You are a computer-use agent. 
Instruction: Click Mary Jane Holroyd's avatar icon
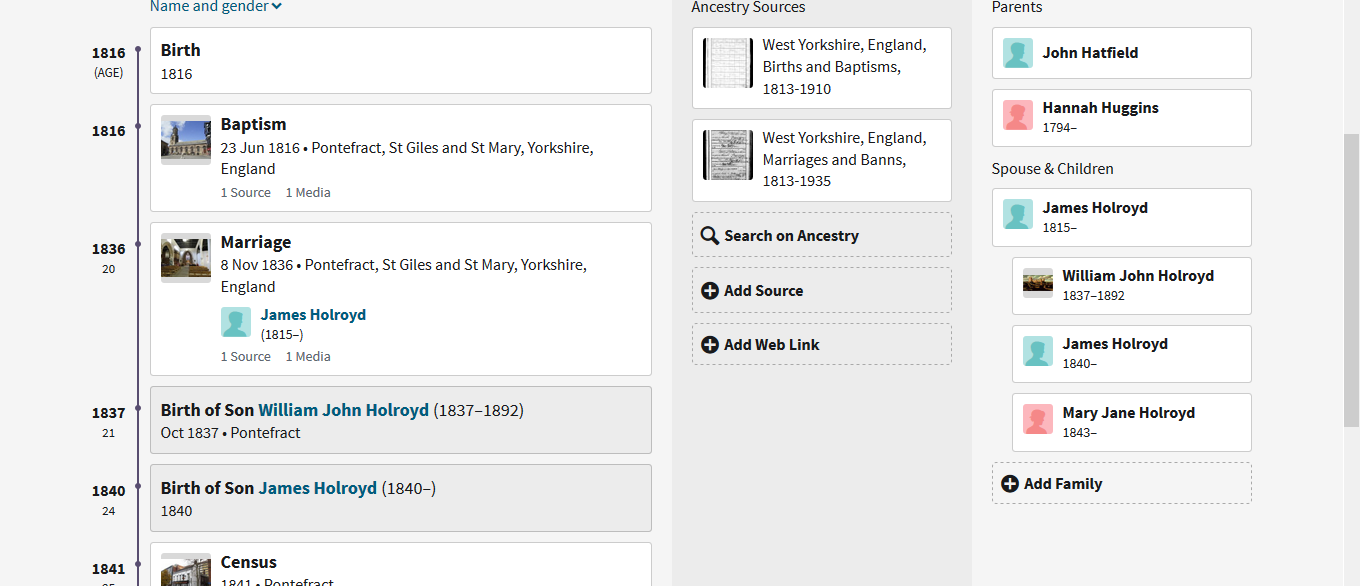pos(1038,420)
